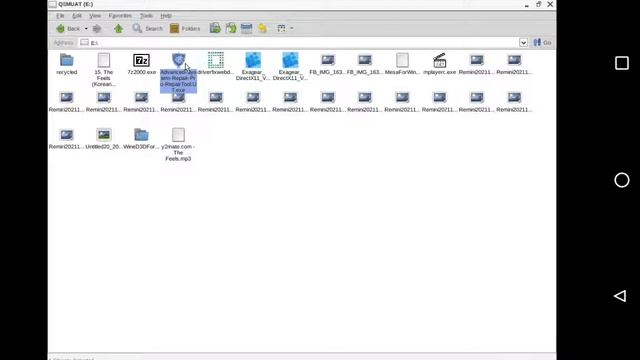Click the Back toolbar button

68,29
